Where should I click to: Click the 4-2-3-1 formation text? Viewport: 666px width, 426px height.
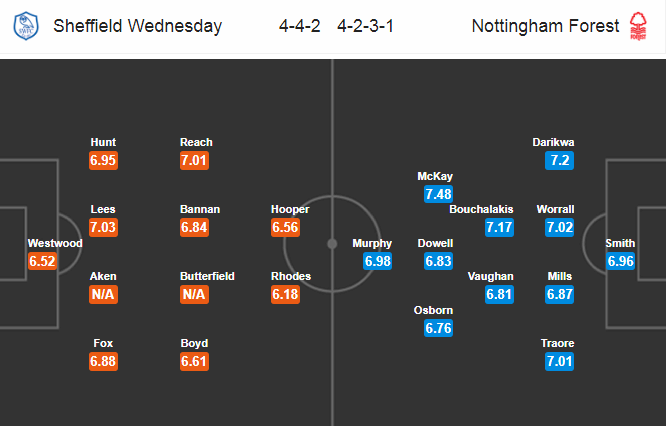(365, 26)
